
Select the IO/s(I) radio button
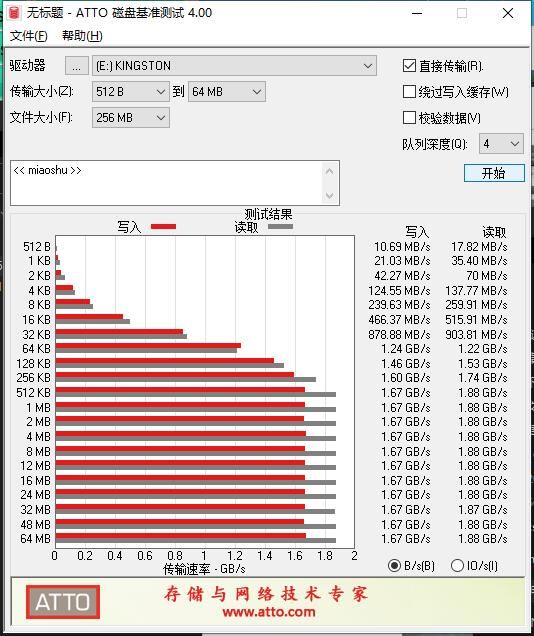[x=457, y=565]
